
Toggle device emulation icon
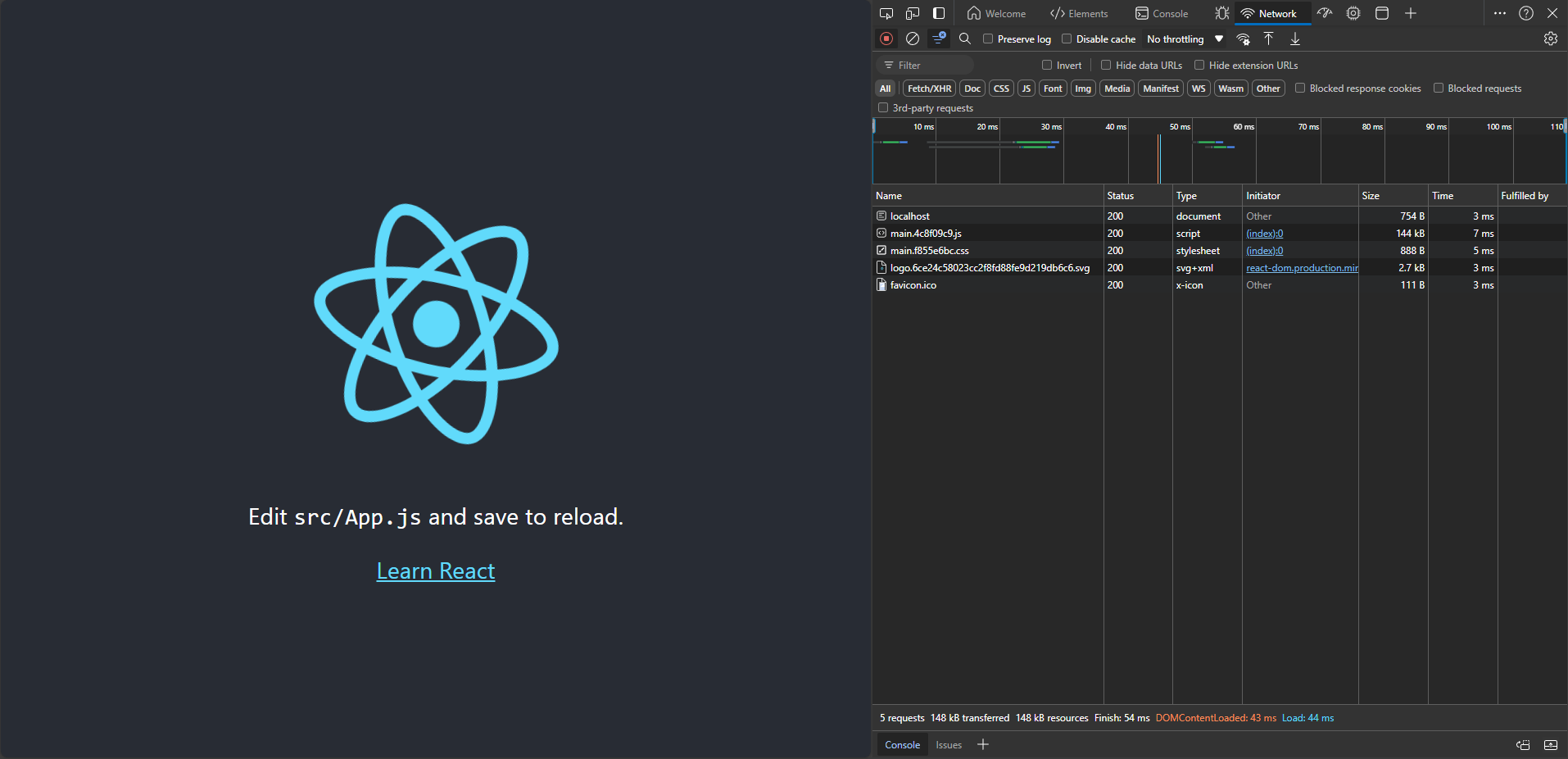pos(913,13)
